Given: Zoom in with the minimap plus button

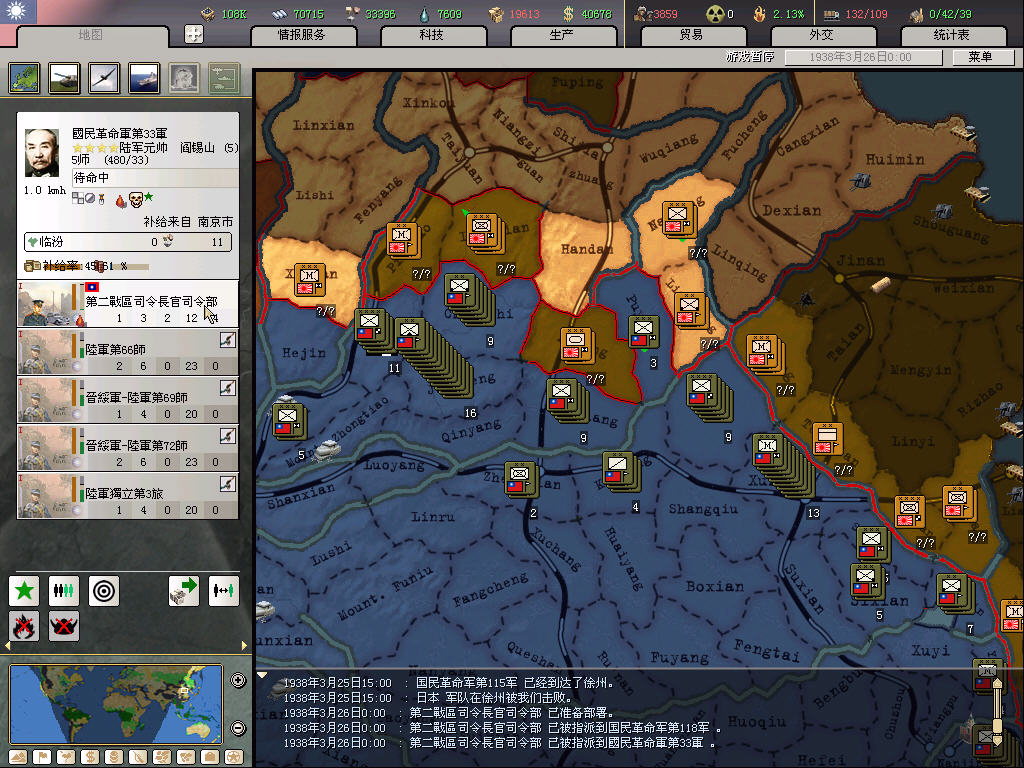Looking at the screenshot, I should coord(238,680).
